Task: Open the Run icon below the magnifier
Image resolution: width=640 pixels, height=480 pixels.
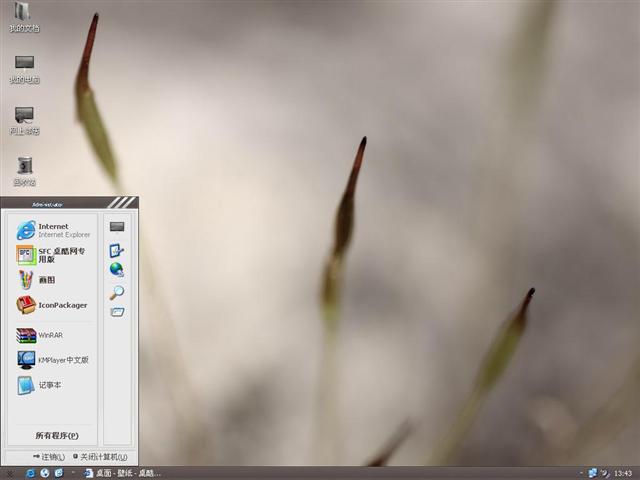Action: [x=117, y=312]
